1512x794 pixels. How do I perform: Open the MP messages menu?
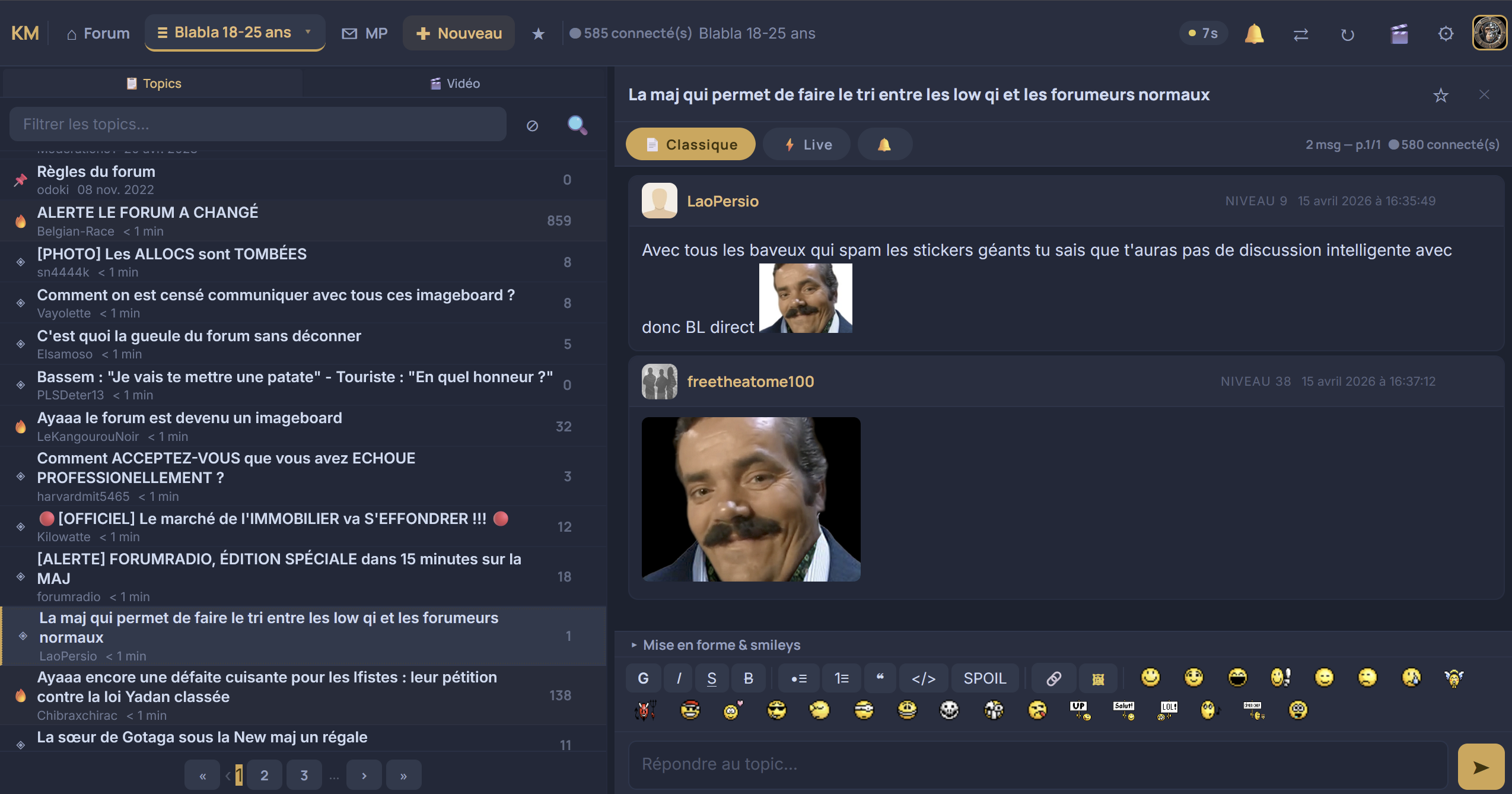(x=365, y=33)
